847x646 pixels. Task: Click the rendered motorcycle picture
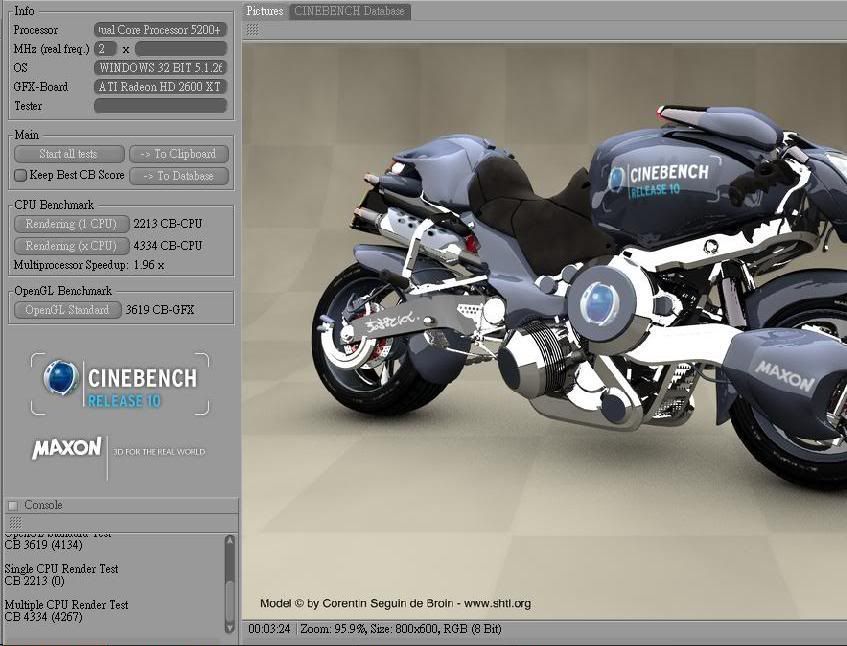point(544,329)
